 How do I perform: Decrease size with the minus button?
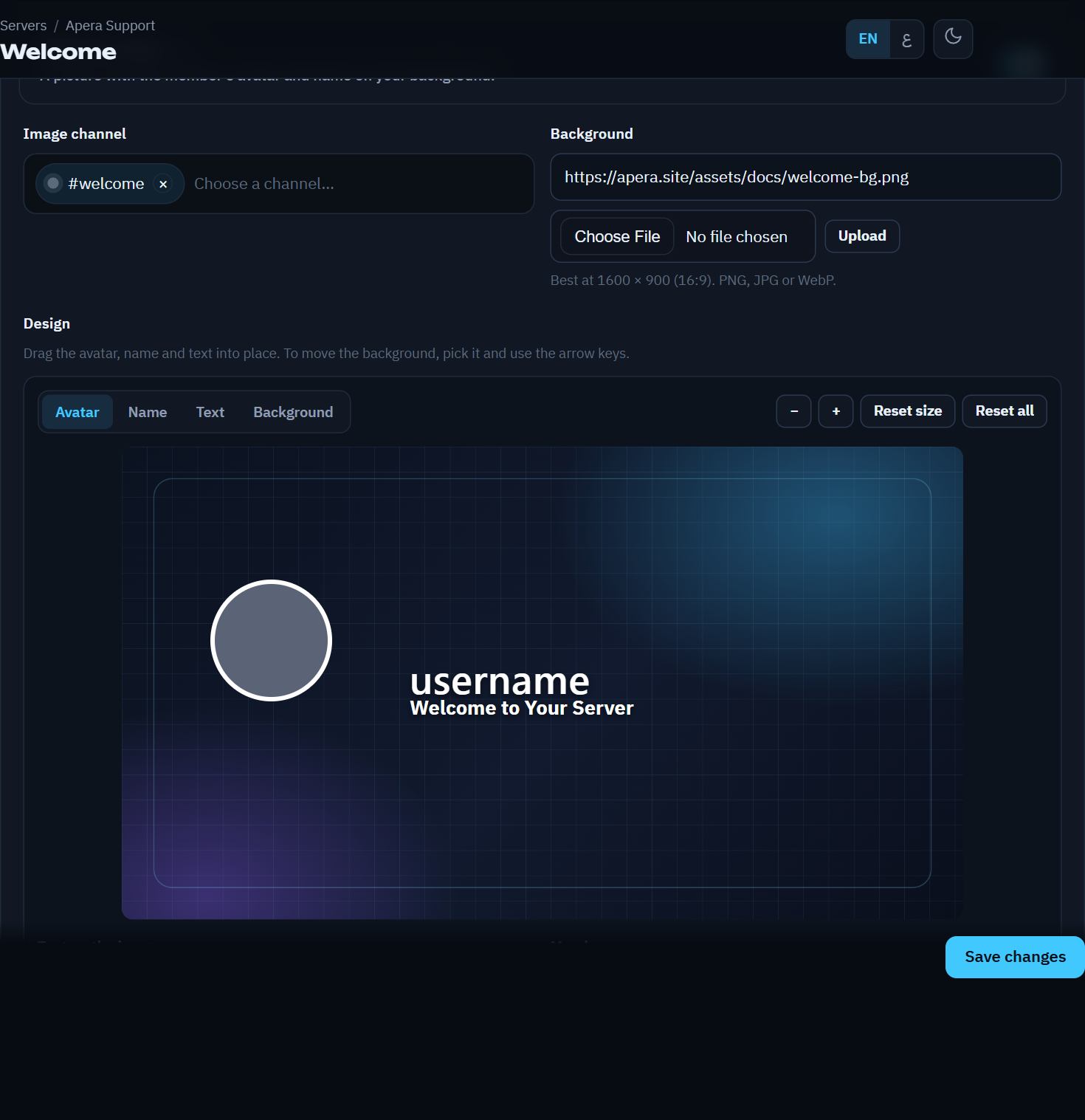click(x=794, y=411)
